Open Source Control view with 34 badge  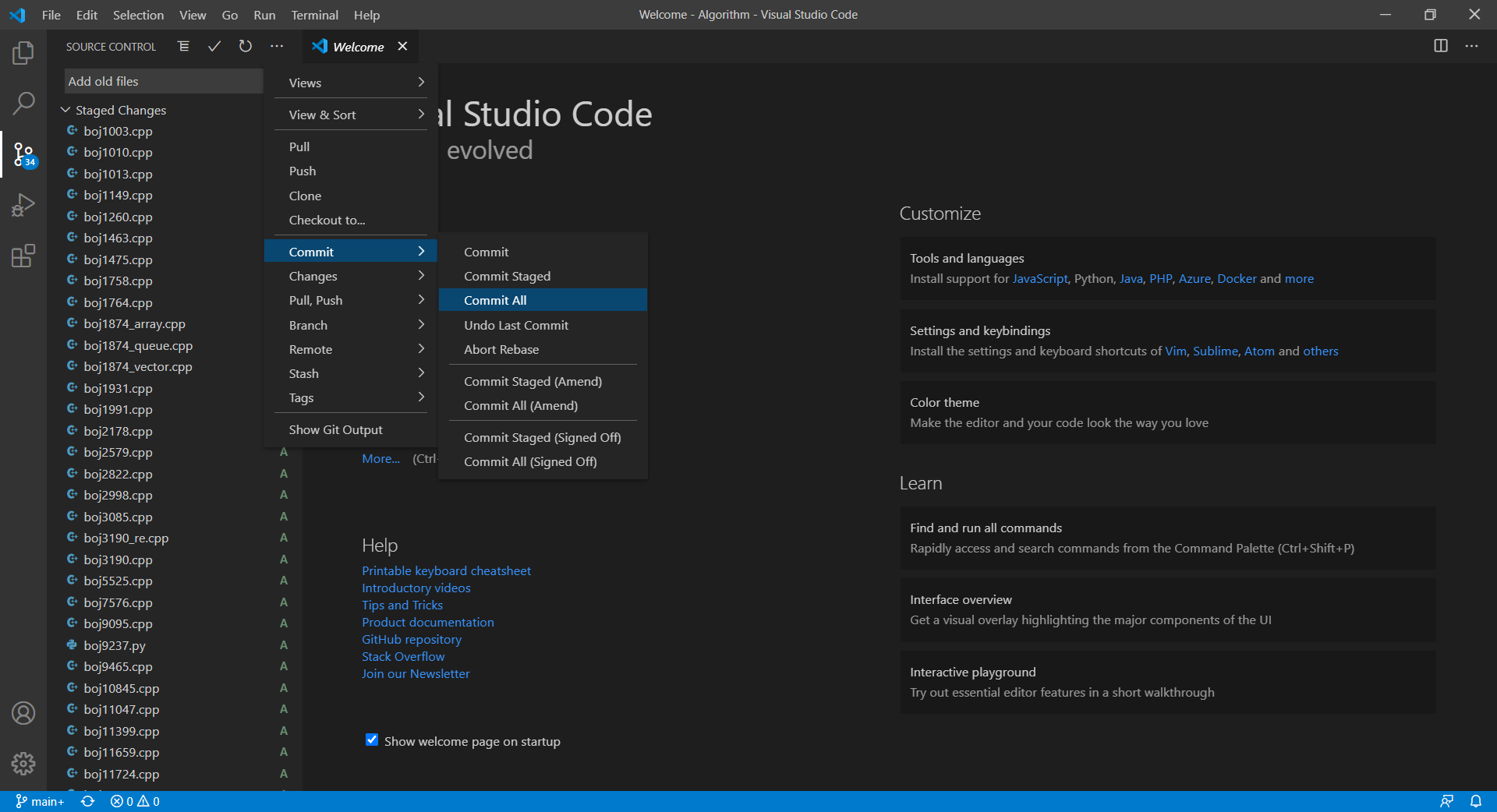[23, 154]
